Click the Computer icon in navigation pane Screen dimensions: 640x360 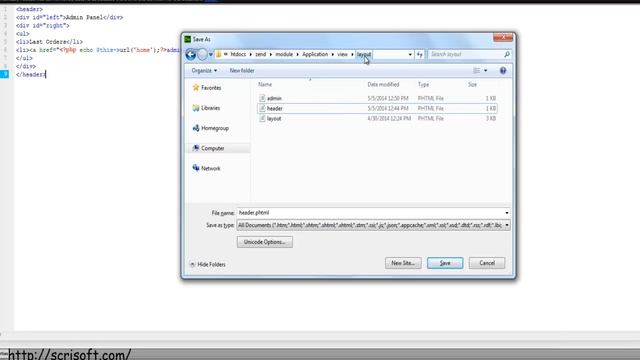point(196,148)
